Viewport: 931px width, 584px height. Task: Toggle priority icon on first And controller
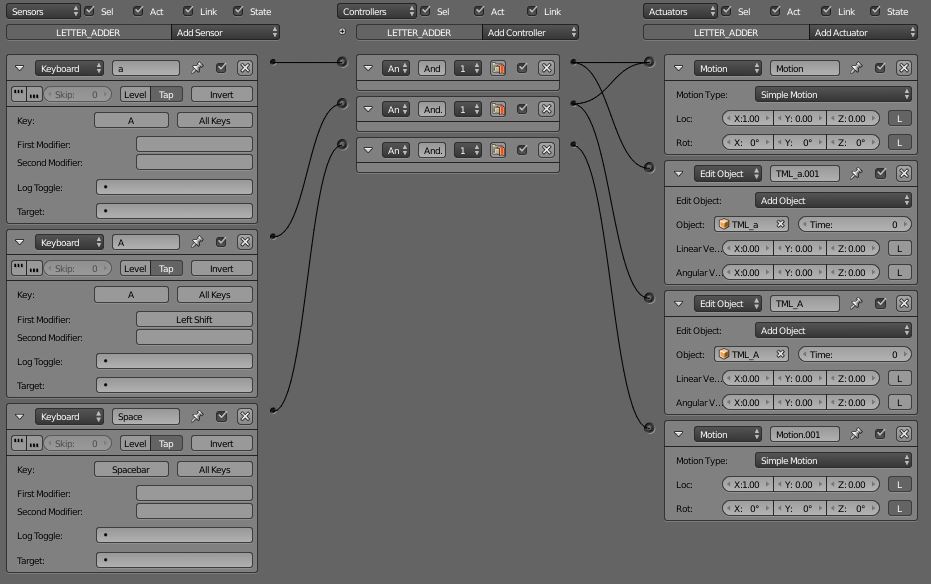(x=498, y=68)
